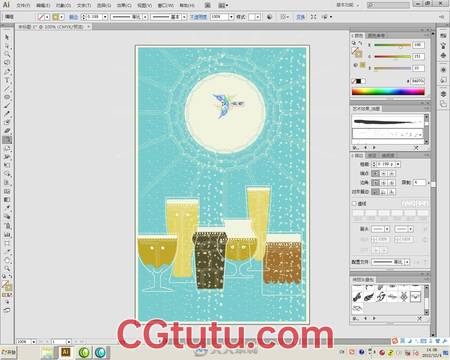Expand the opacity percentage dropdown
Image resolution: width=450 pixels, height=360 pixels.
(231, 17)
